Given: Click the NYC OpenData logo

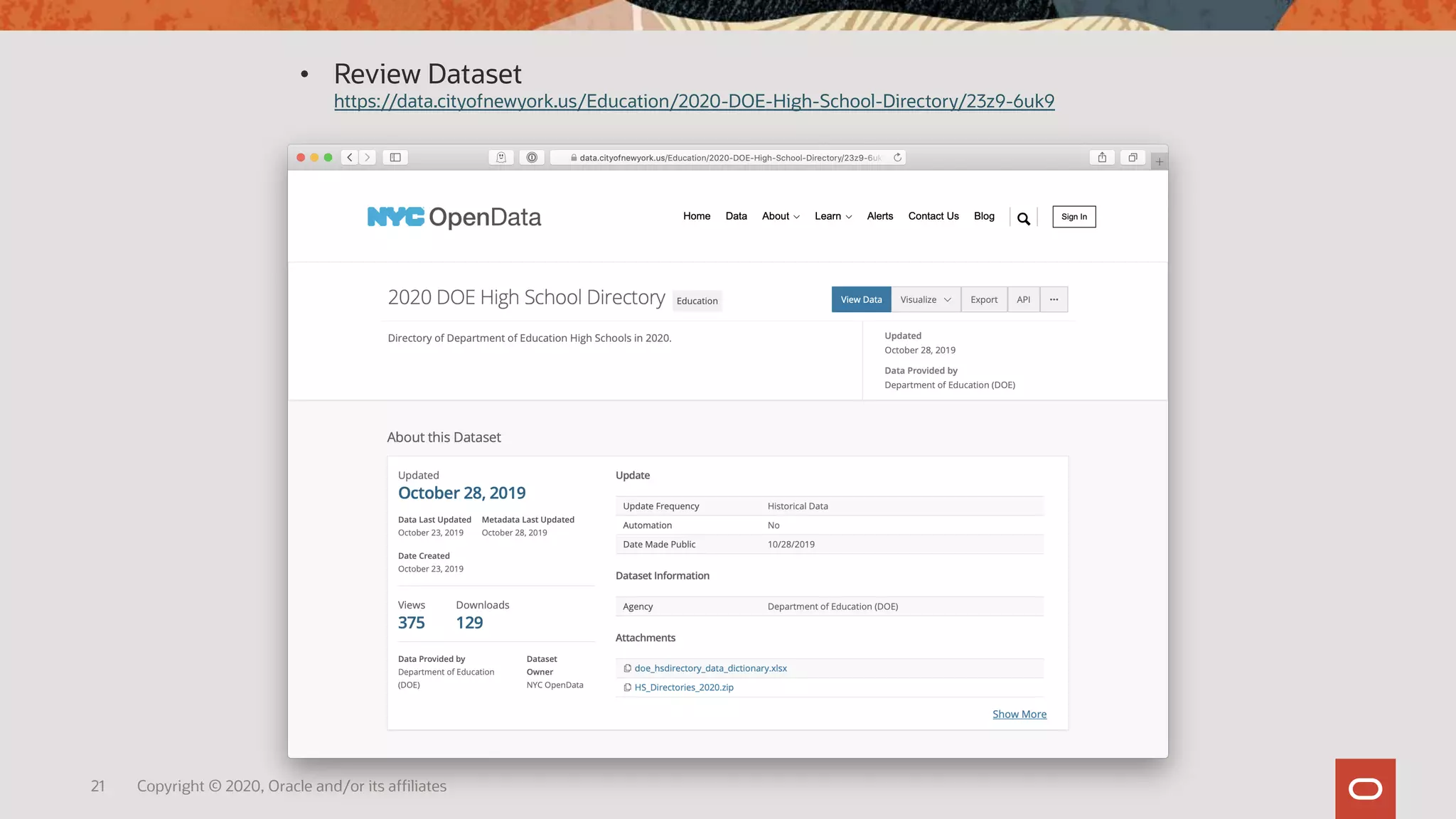Looking at the screenshot, I should pyautogui.click(x=454, y=217).
